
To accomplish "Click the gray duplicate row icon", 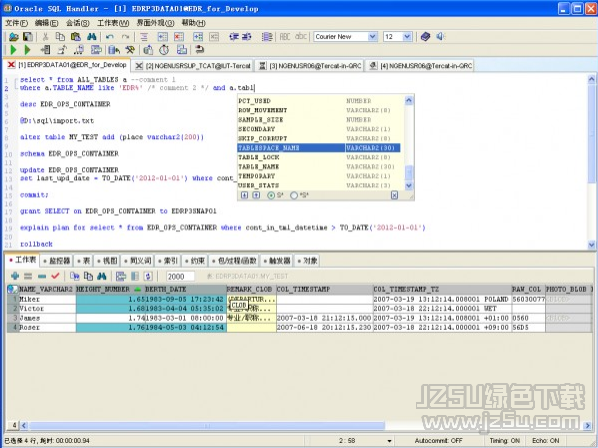I will (28, 276).
